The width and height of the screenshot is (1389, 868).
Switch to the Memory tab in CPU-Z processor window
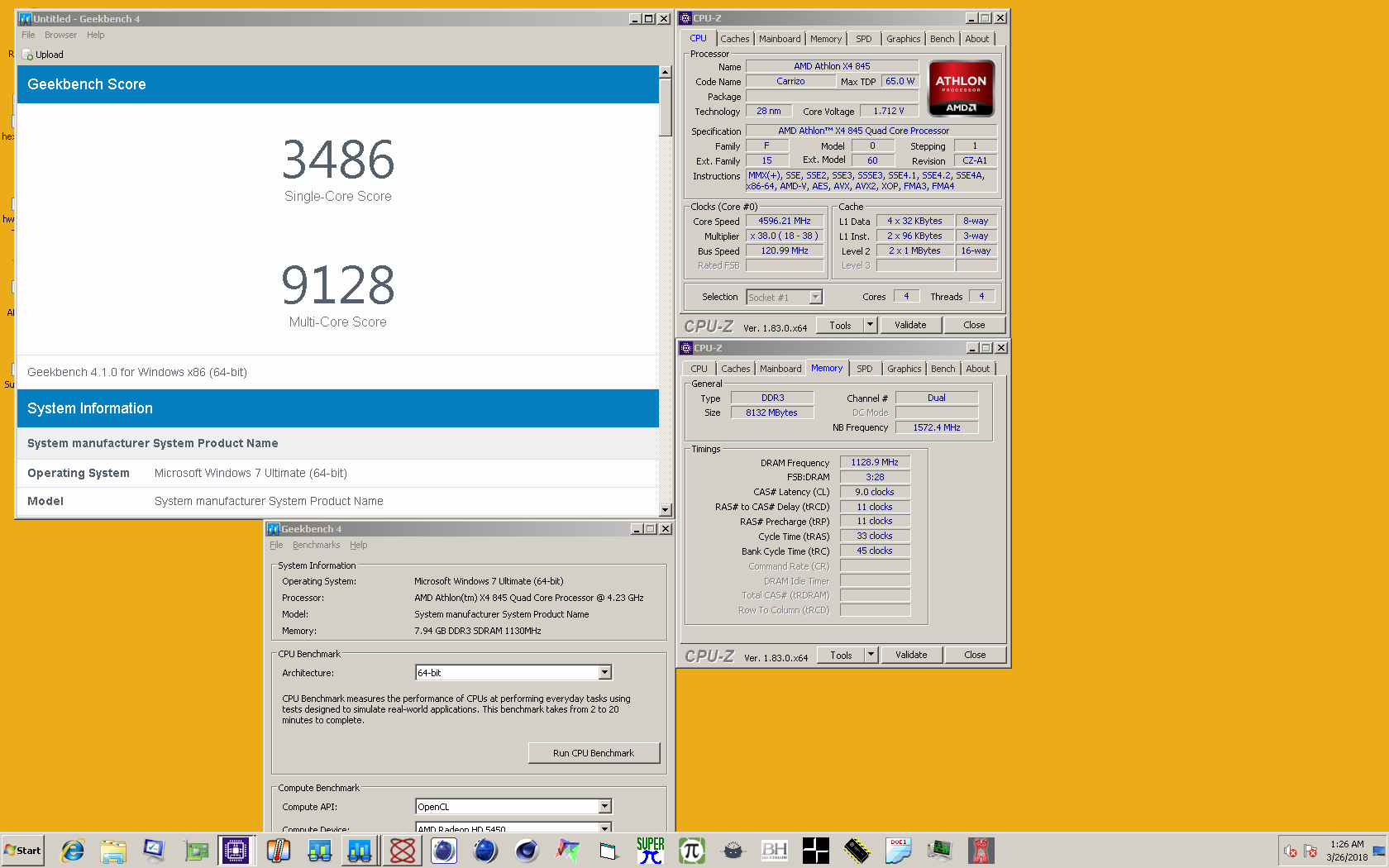[x=826, y=39]
